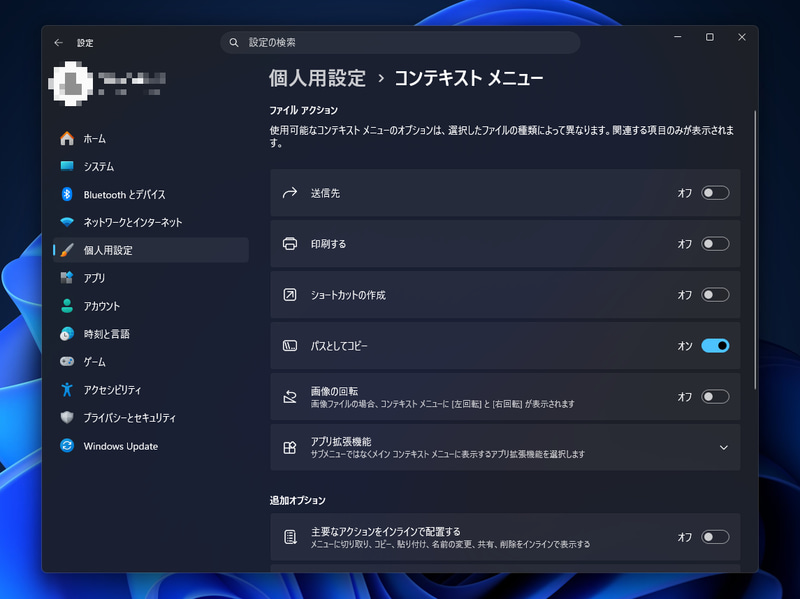Click the user profile avatar
800x599 pixels.
[x=70, y=84]
